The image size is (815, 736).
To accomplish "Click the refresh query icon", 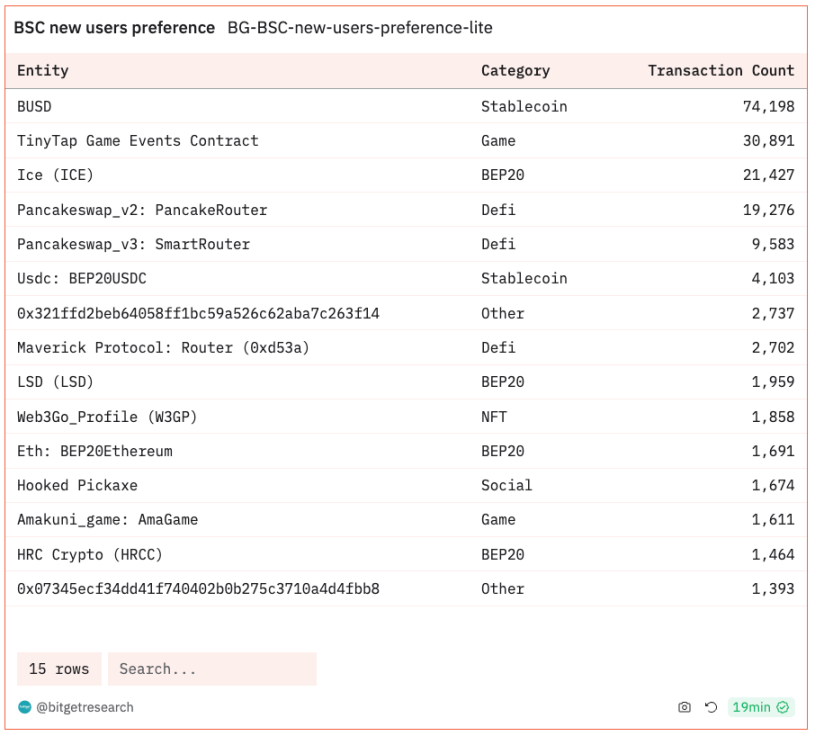I will point(710,707).
